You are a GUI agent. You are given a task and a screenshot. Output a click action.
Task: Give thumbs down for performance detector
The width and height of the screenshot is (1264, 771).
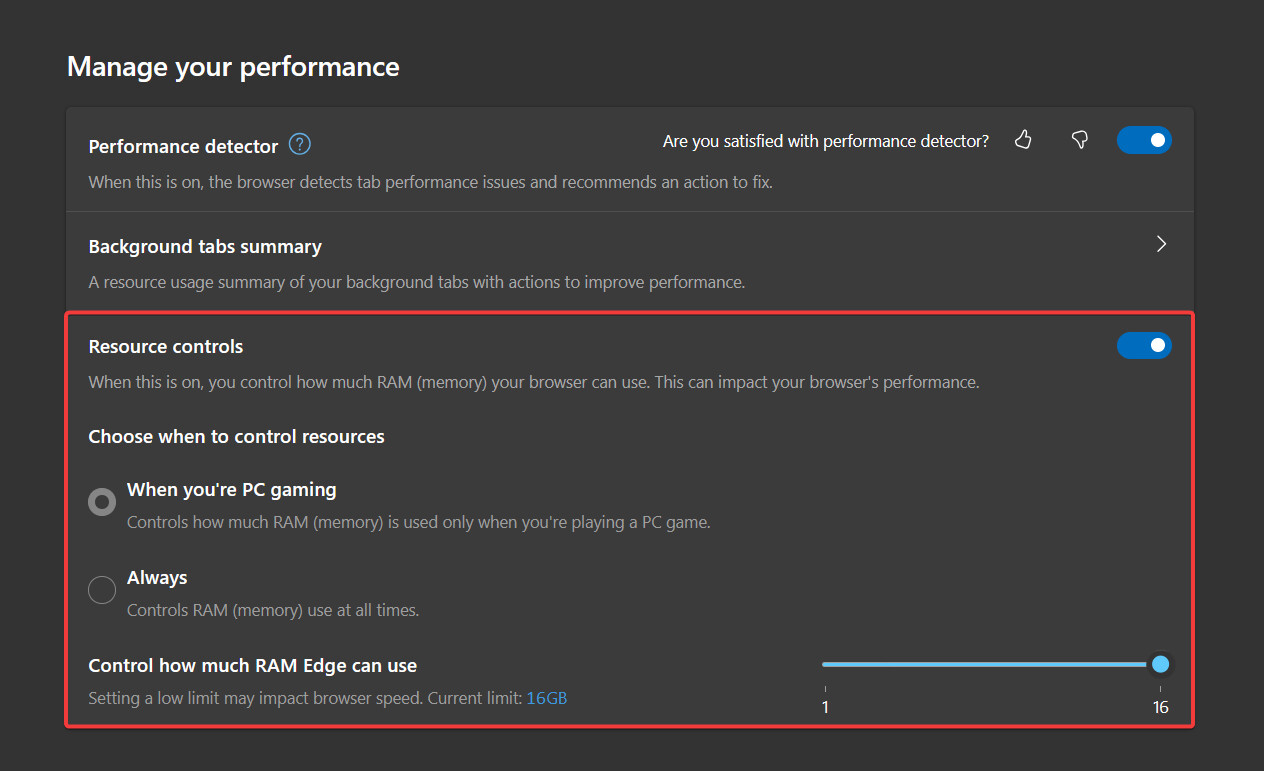[x=1079, y=140]
